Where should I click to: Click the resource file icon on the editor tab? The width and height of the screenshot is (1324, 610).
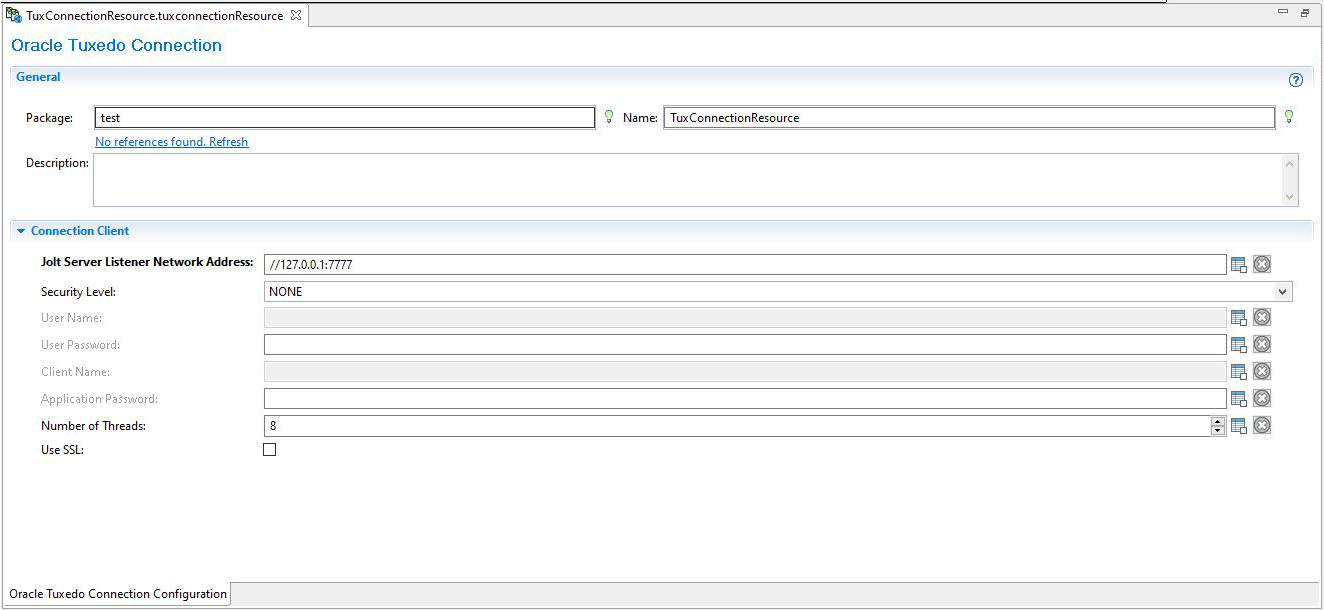pos(14,15)
